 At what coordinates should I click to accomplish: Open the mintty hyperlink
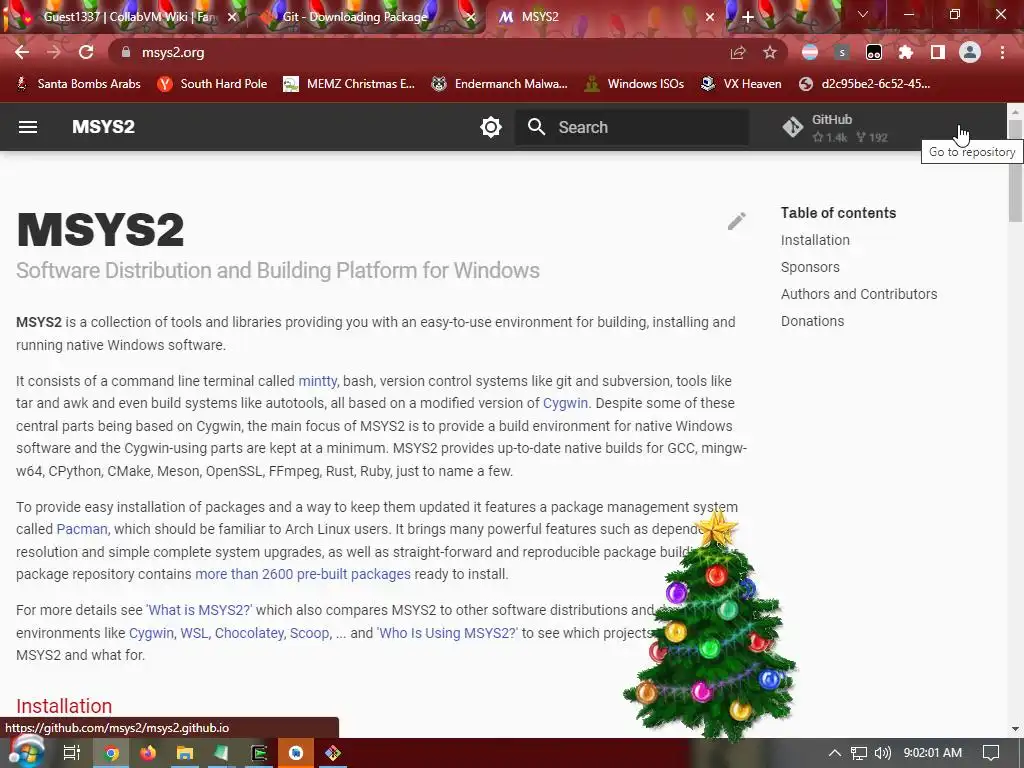pos(317,381)
